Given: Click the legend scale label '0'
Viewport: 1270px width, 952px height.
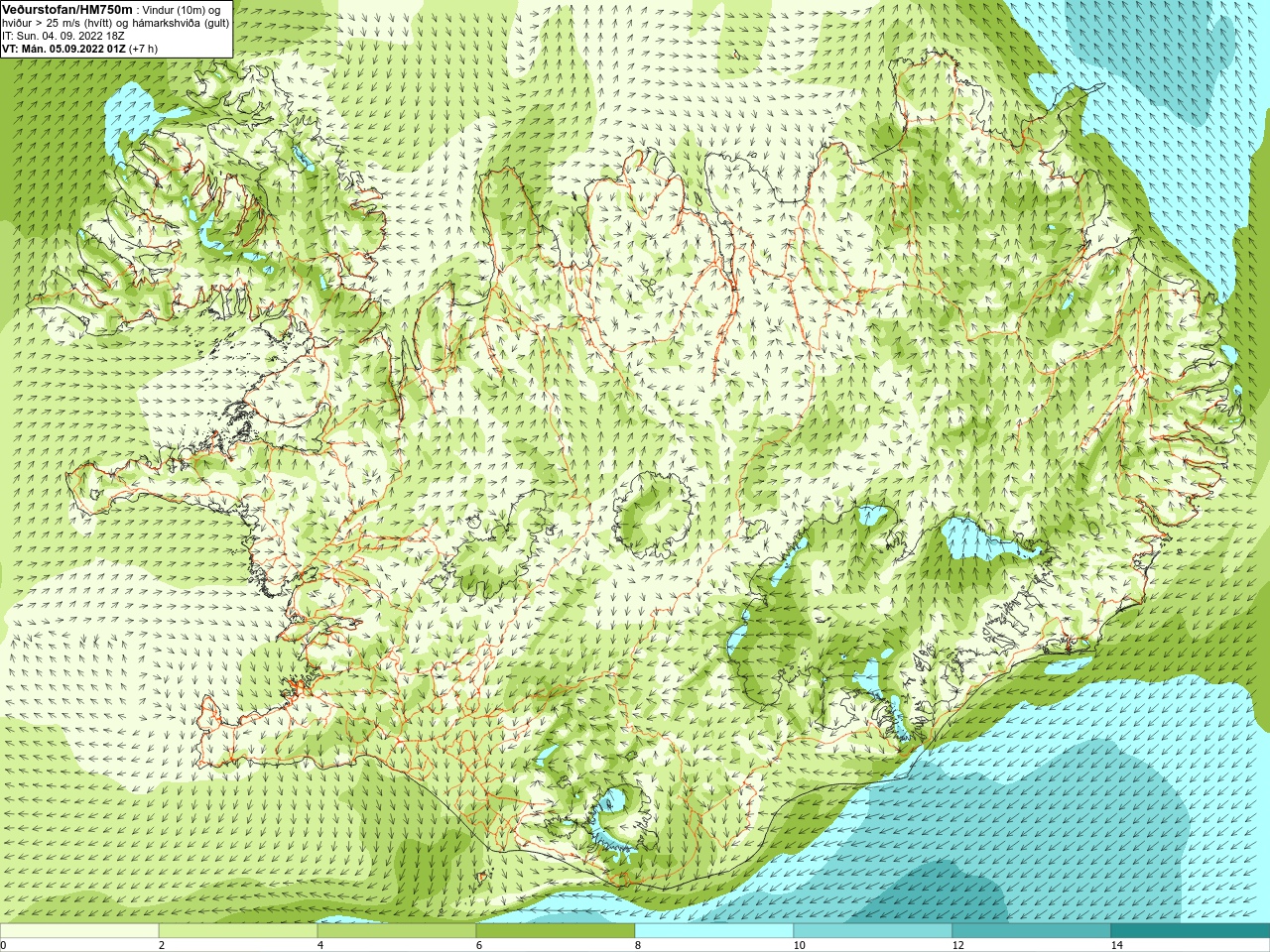Looking at the screenshot, I should click(4, 945).
